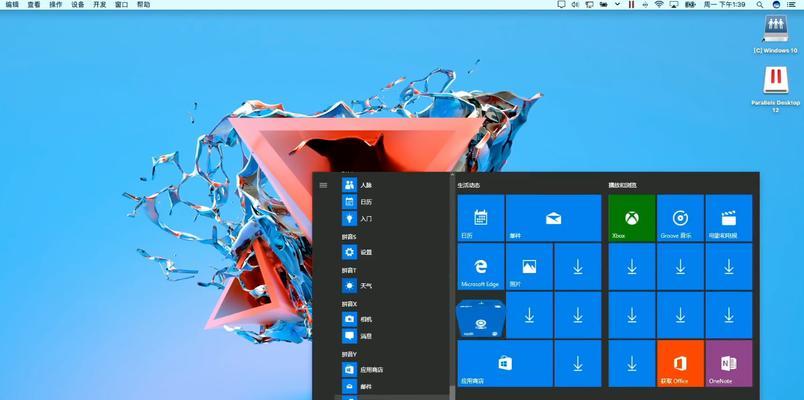Screen dimensions: 804x400
Task: Click the download tile directly below 电影和电视
Action: (x=729, y=267)
